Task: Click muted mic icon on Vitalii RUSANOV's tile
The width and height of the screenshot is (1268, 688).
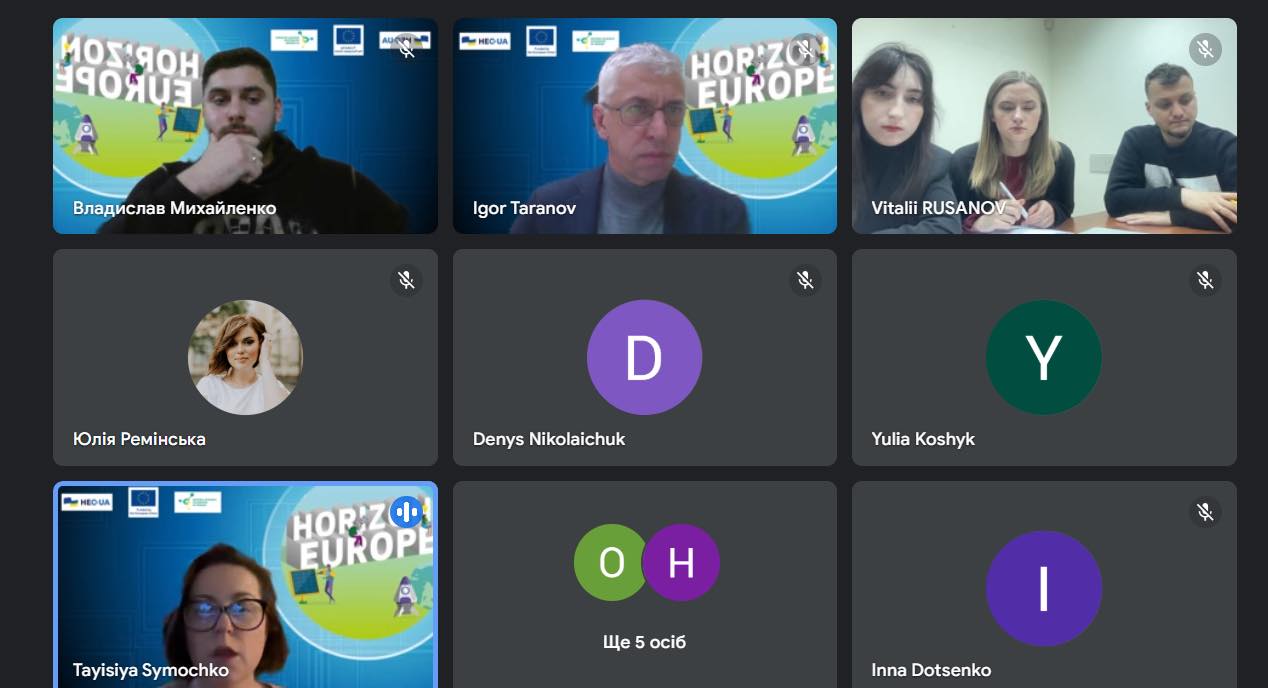Action: (1205, 49)
